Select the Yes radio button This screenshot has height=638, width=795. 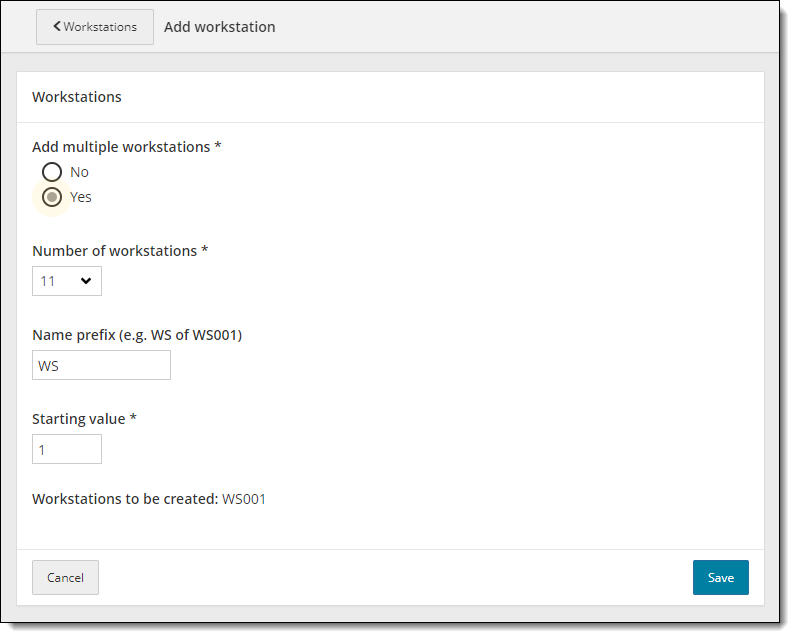pyautogui.click(x=52, y=197)
